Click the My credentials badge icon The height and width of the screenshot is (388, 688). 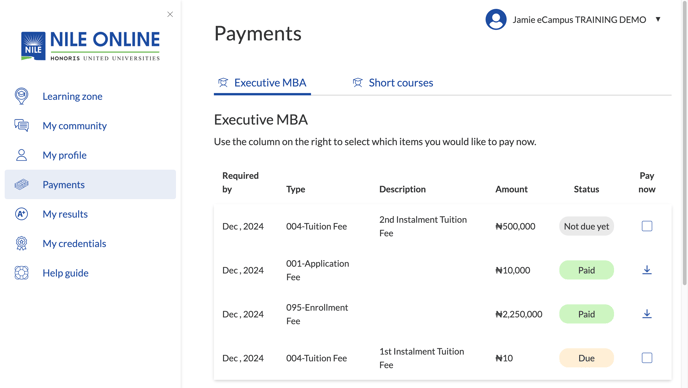click(x=22, y=243)
